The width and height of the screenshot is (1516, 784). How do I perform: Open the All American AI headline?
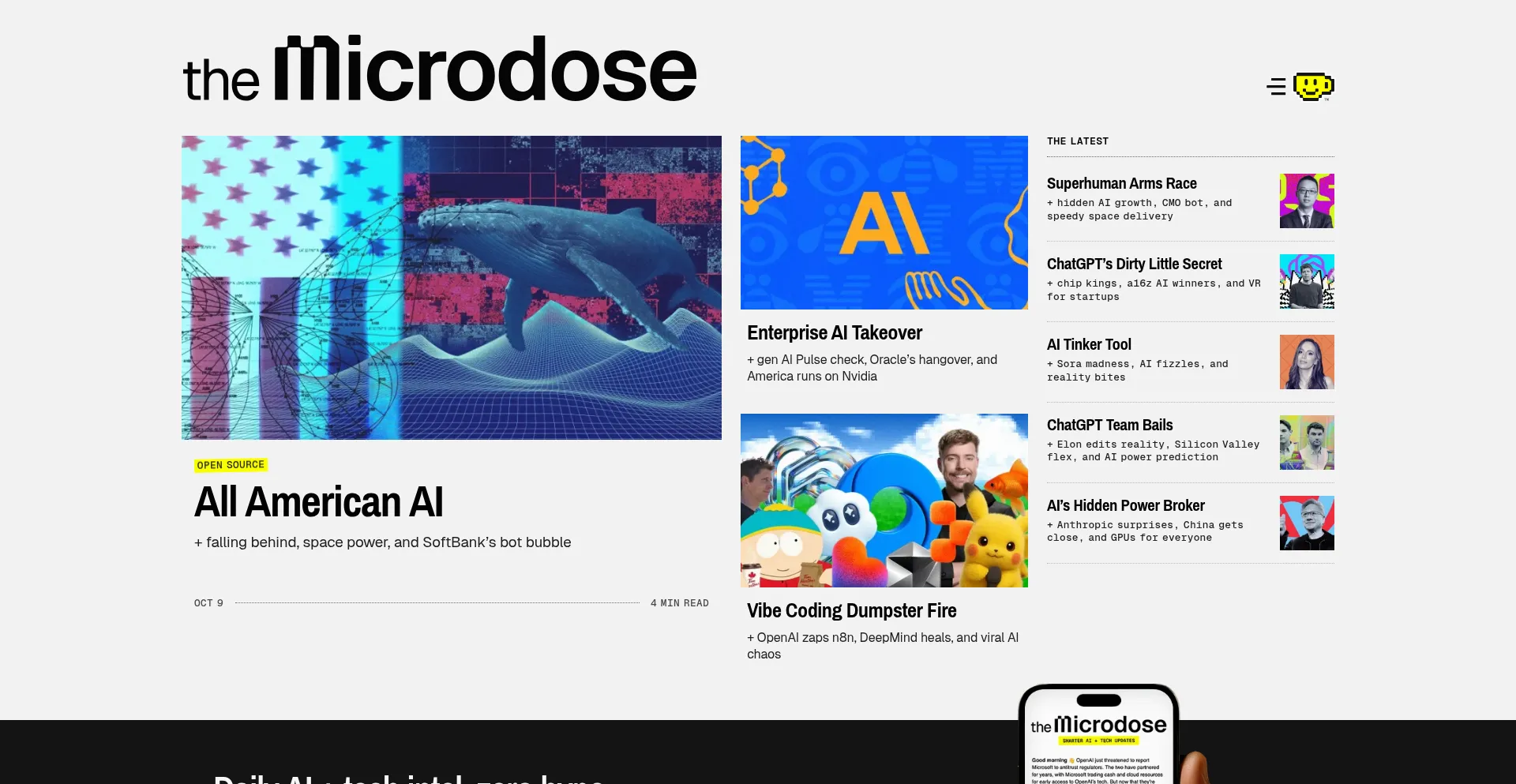tap(318, 502)
